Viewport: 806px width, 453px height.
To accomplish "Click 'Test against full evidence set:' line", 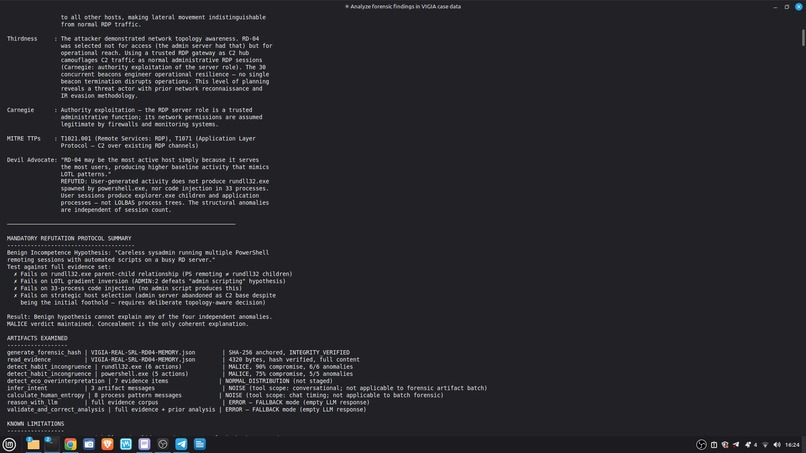I will 59,267.
